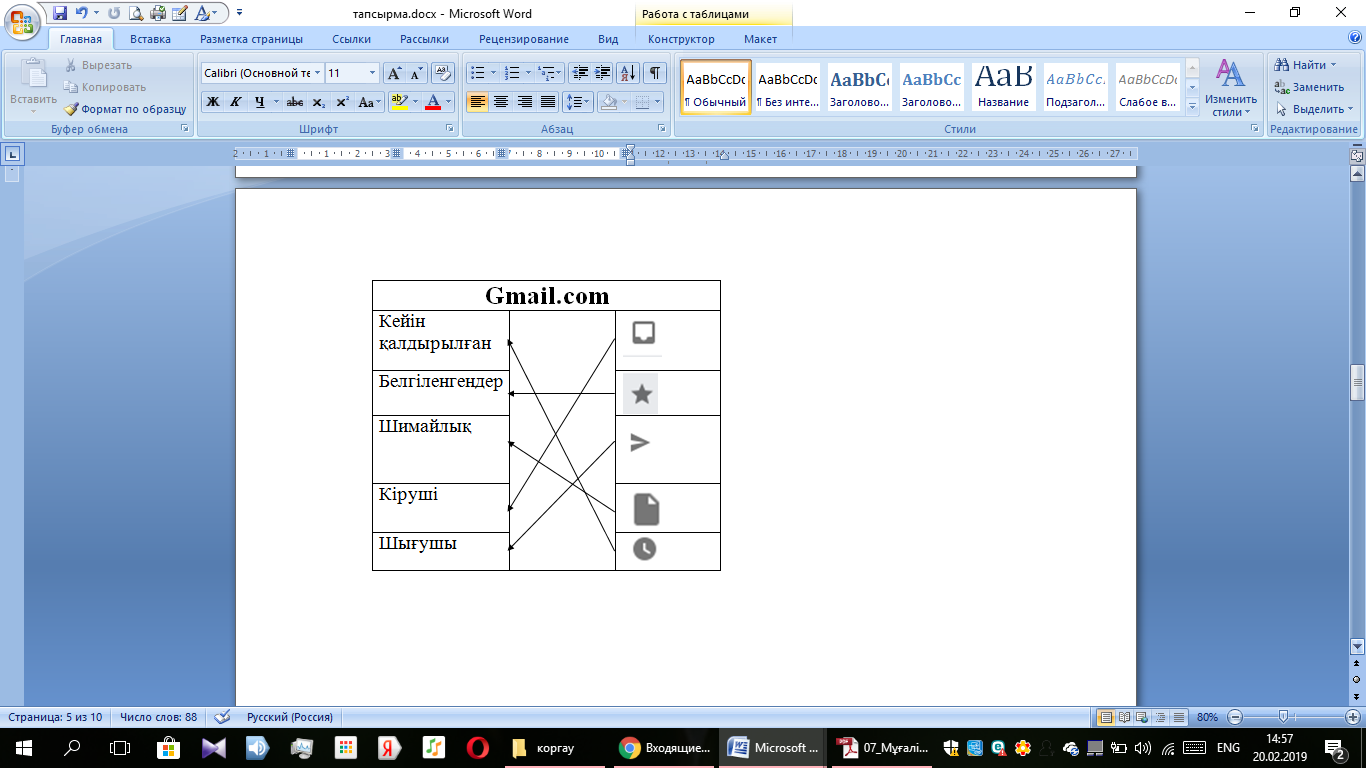Viewport: 1366px width, 768px height.
Task: Increase font size with grow icon
Action: pyautogui.click(x=394, y=73)
